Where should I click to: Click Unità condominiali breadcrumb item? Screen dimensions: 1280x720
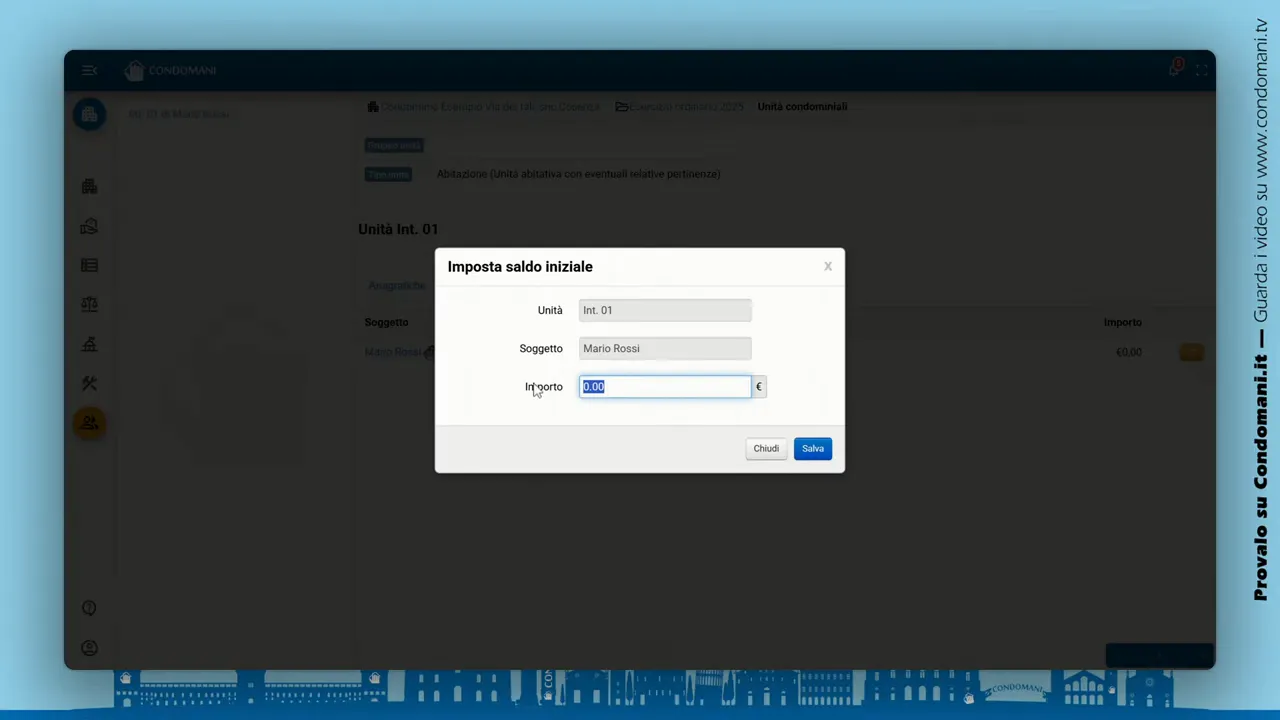coord(802,107)
